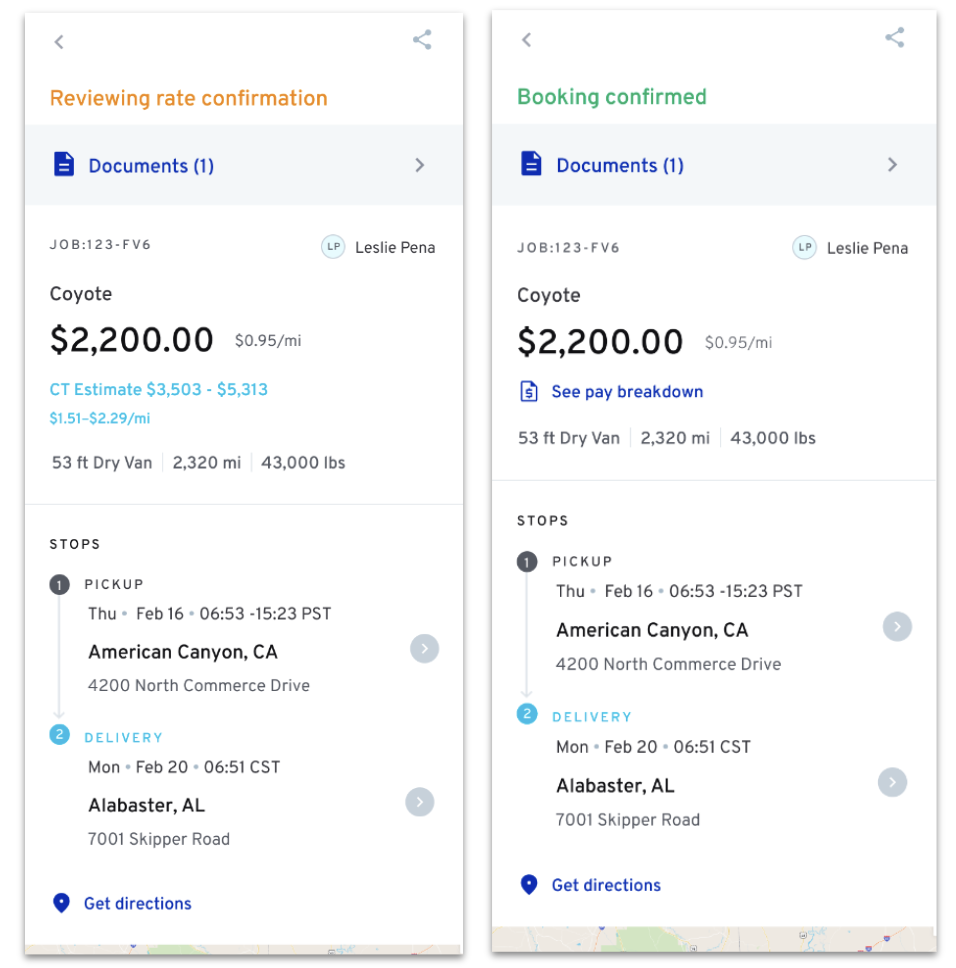Open American Canyon pickup details arrow, left panel
Image resolution: width=956 pixels, height=968 pixels.
(x=424, y=648)
